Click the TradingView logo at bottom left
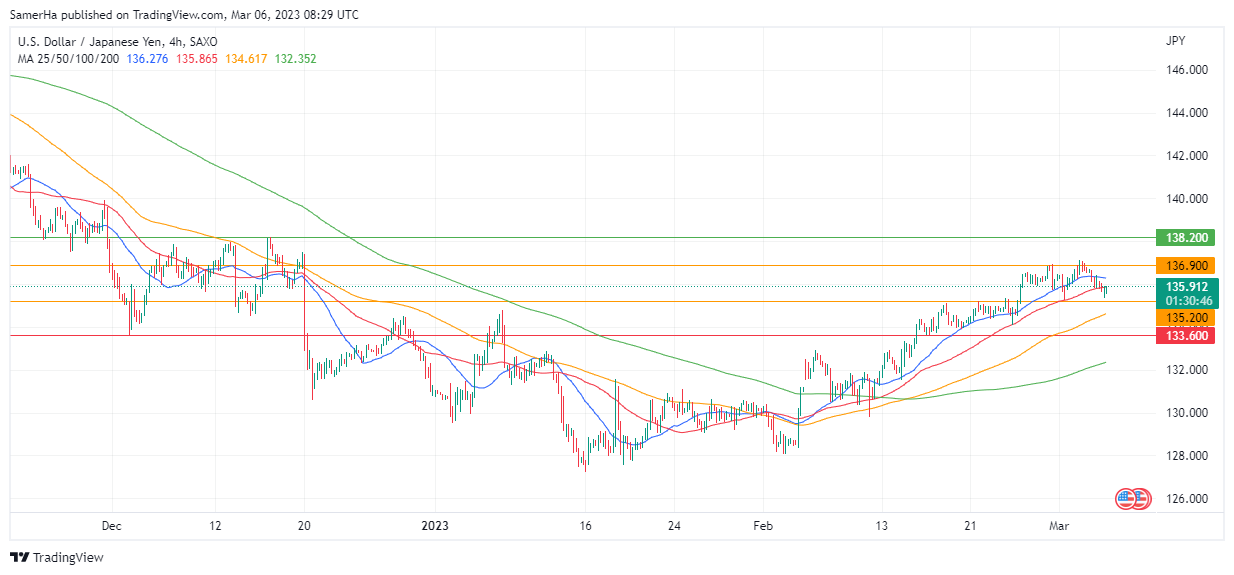 (57, 557)
